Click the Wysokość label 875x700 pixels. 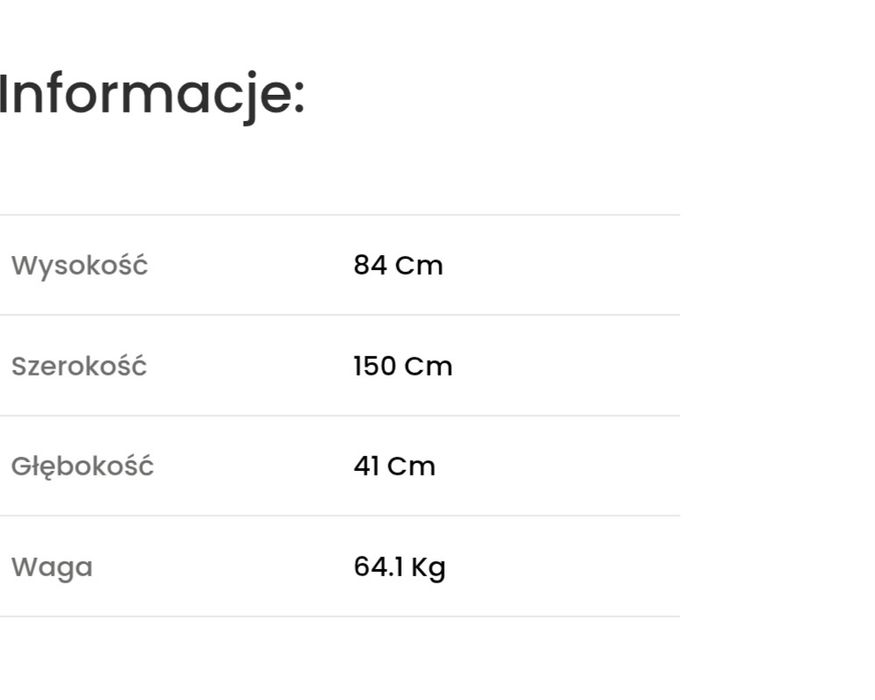(79, 266)
